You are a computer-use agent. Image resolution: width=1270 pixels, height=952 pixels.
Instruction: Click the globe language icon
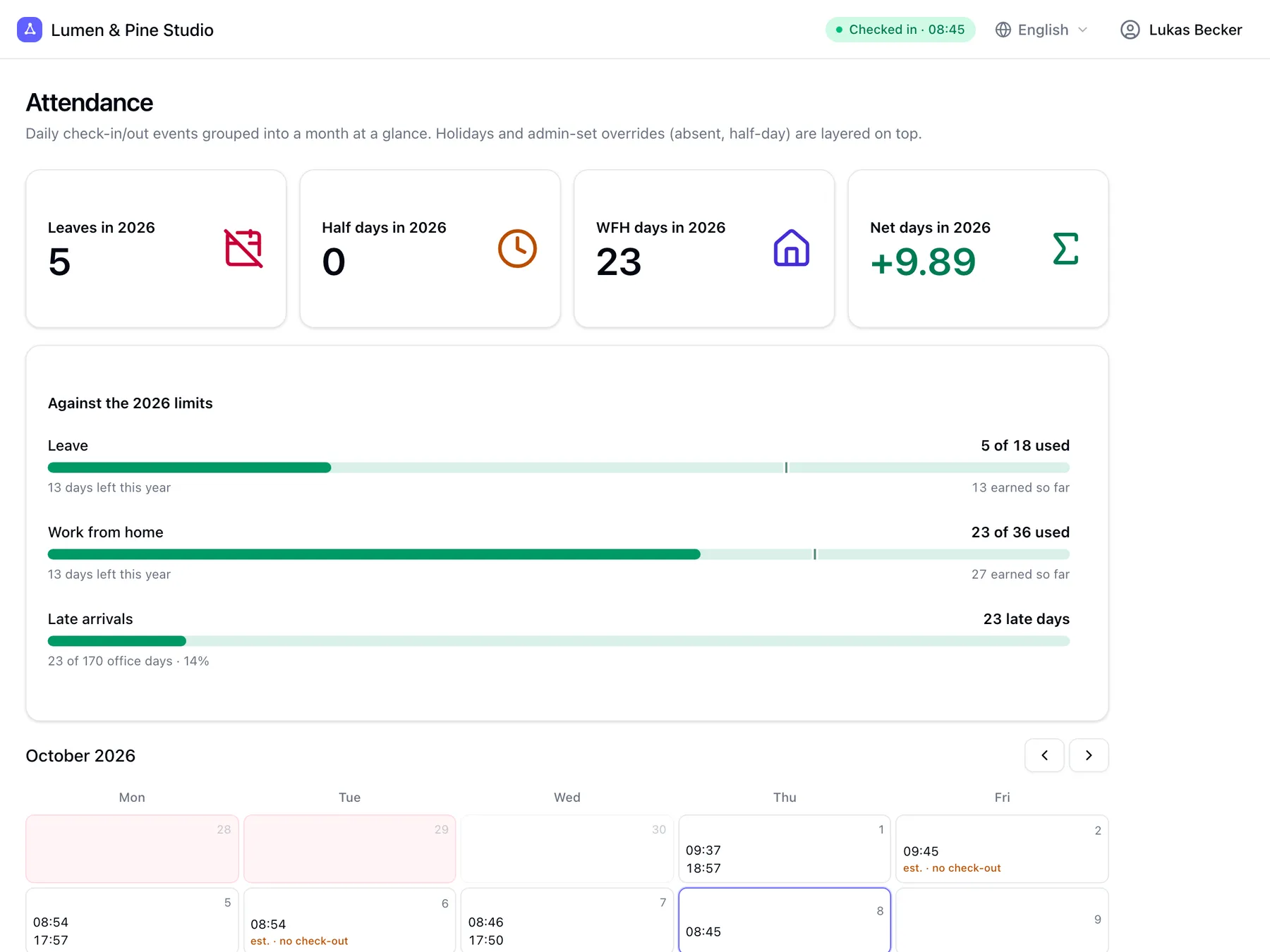point(1003,30)
